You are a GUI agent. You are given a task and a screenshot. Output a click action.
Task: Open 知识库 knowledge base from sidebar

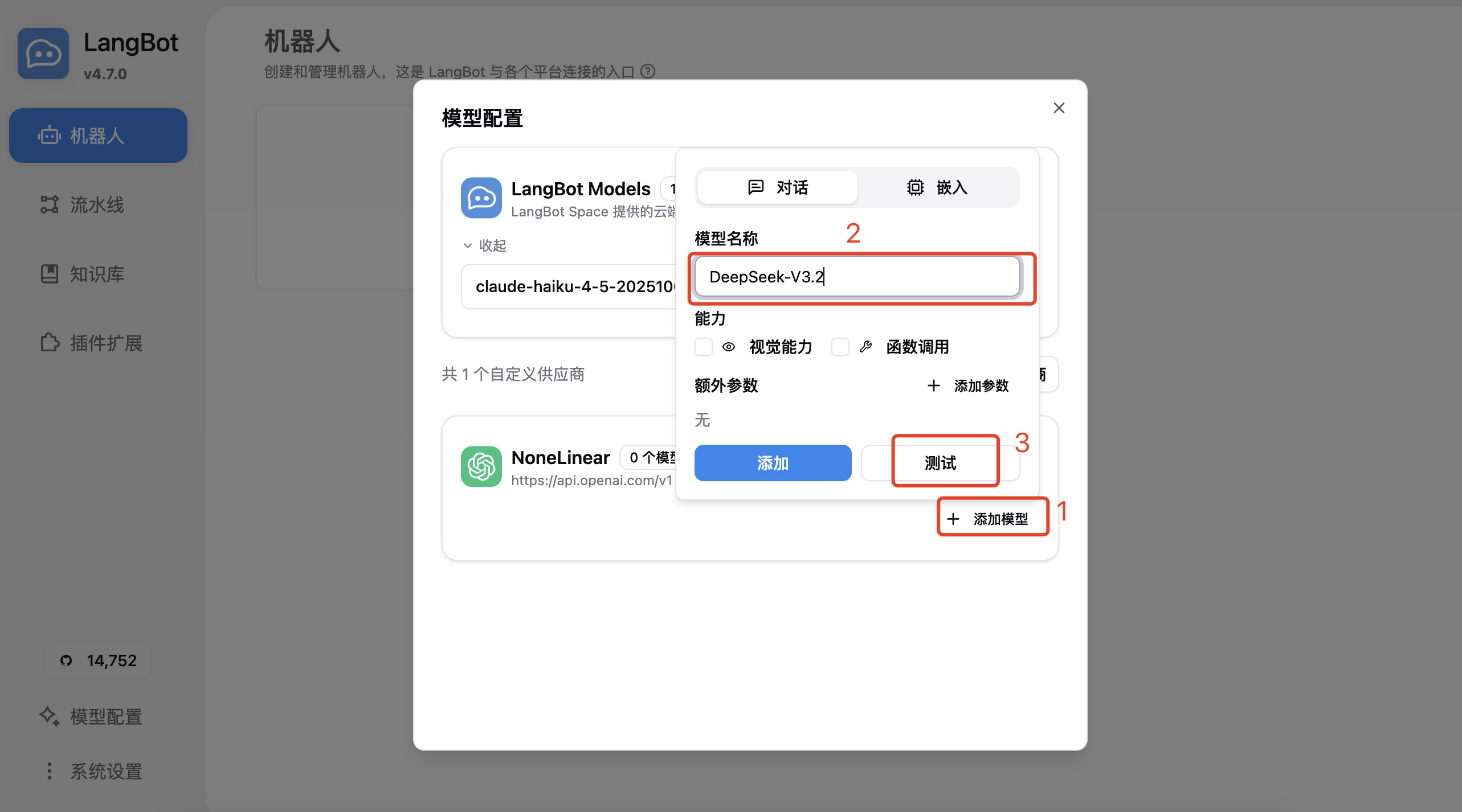click(98, 274)
